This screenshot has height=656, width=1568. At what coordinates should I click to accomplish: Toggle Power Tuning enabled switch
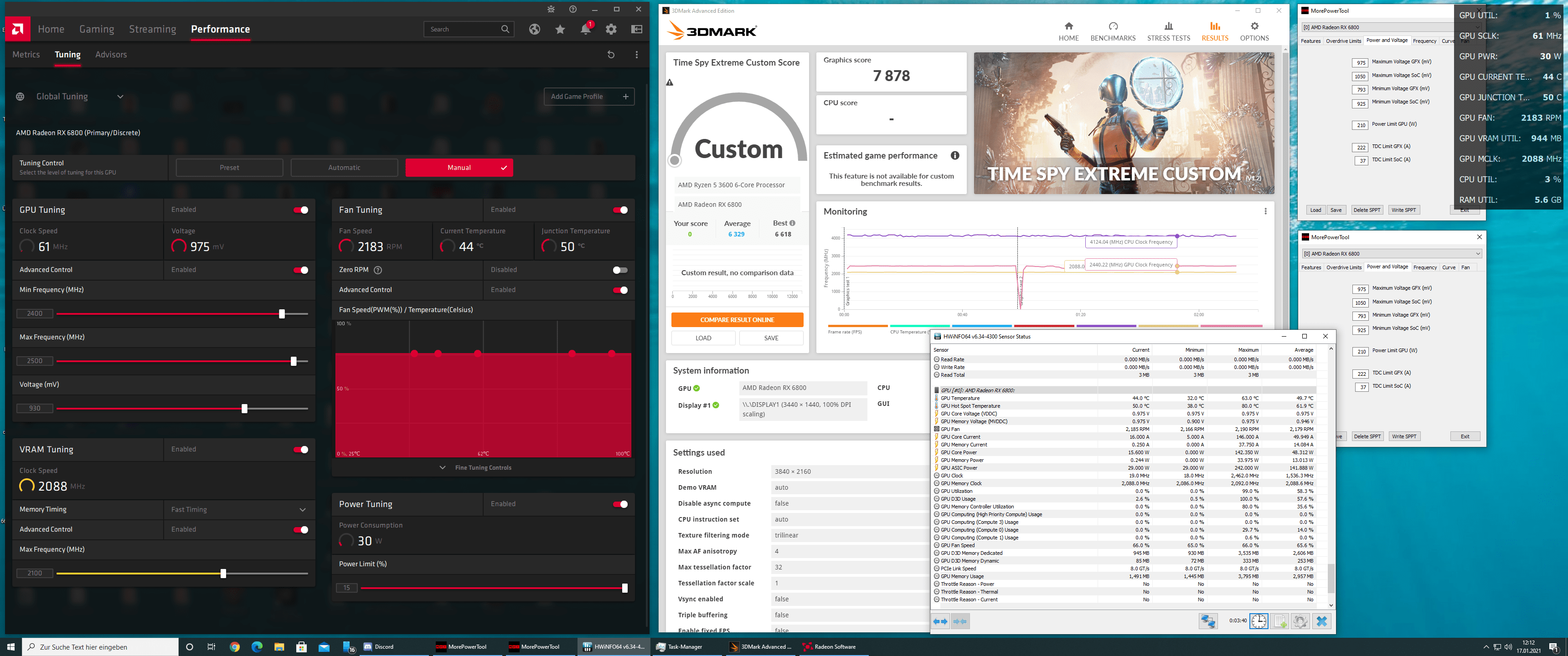pos(620,504)
